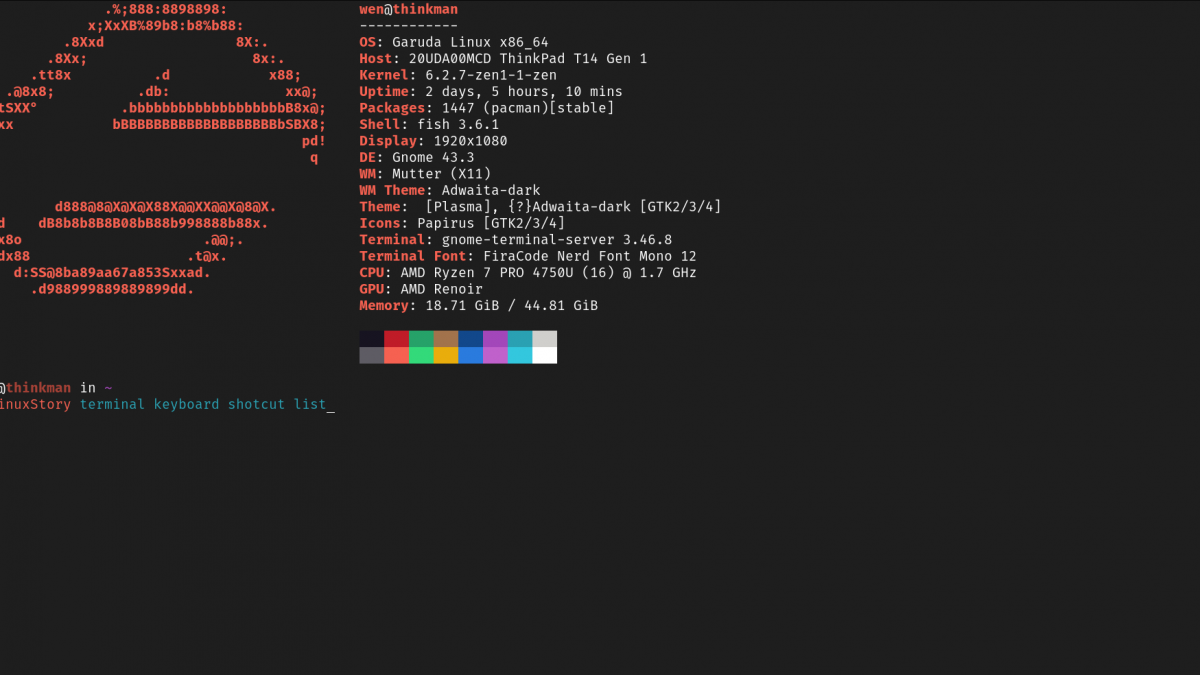Click the bright cyan swatch in bottom row
This screenshot has width=1200, height=675.
pyautogui.click(x=520, y=355)
